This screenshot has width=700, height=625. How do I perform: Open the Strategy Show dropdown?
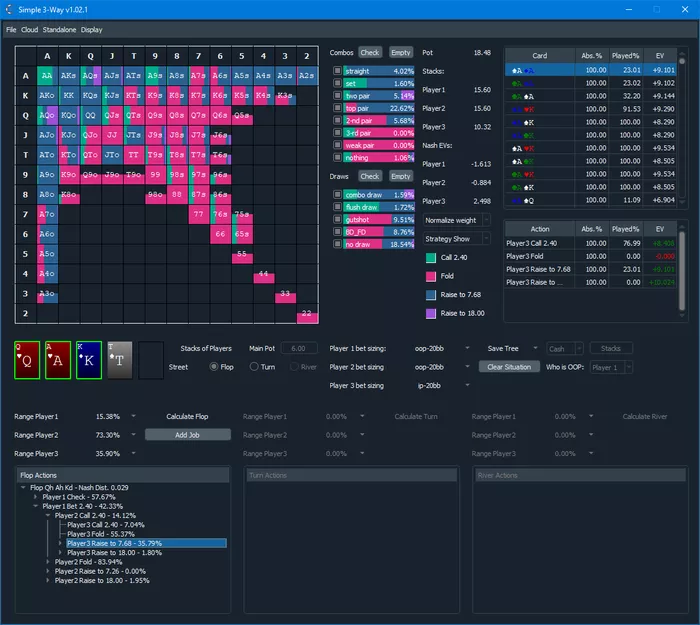[457, 239]
